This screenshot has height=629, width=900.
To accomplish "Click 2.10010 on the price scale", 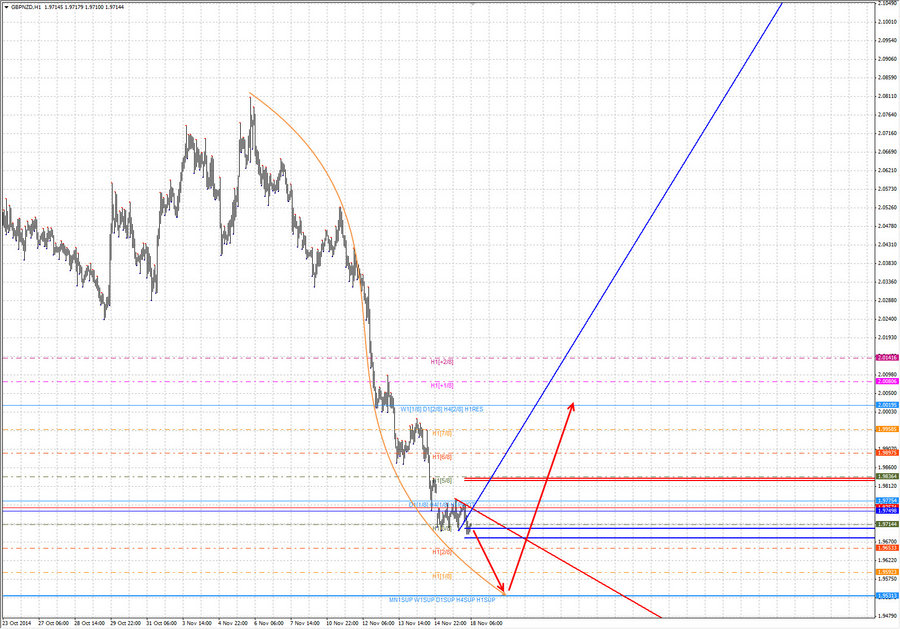I will [x=887, y=22].
